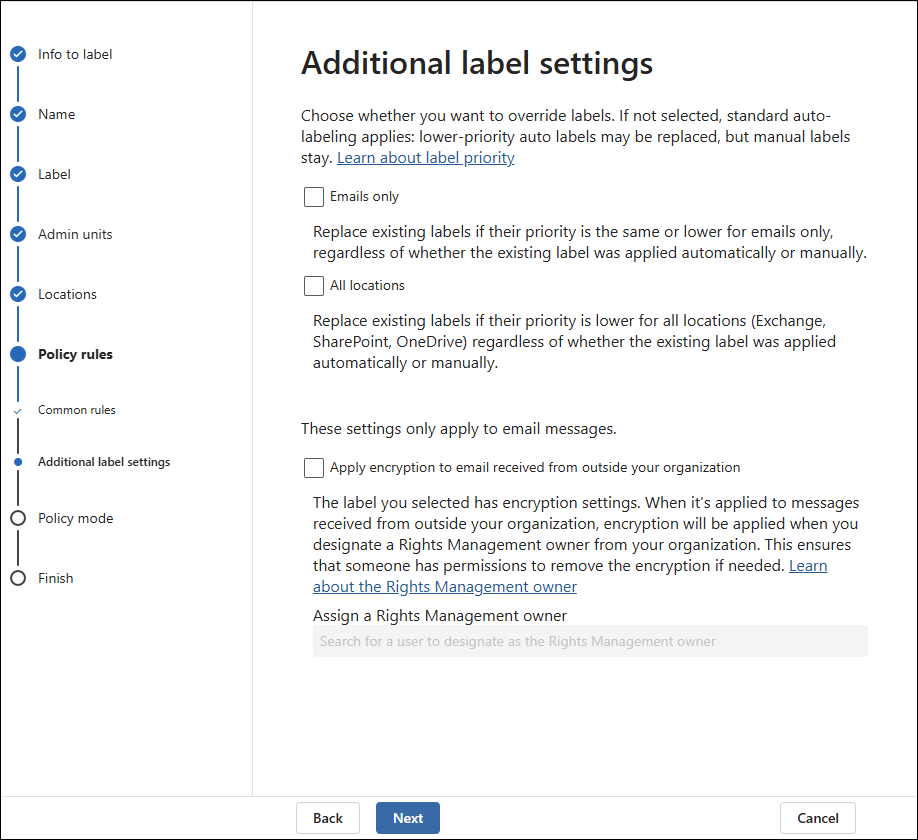Viewport: 918px width, 840px height.
Task: Open Learn about the Rights Management owner link
Action: coord(445,587)
